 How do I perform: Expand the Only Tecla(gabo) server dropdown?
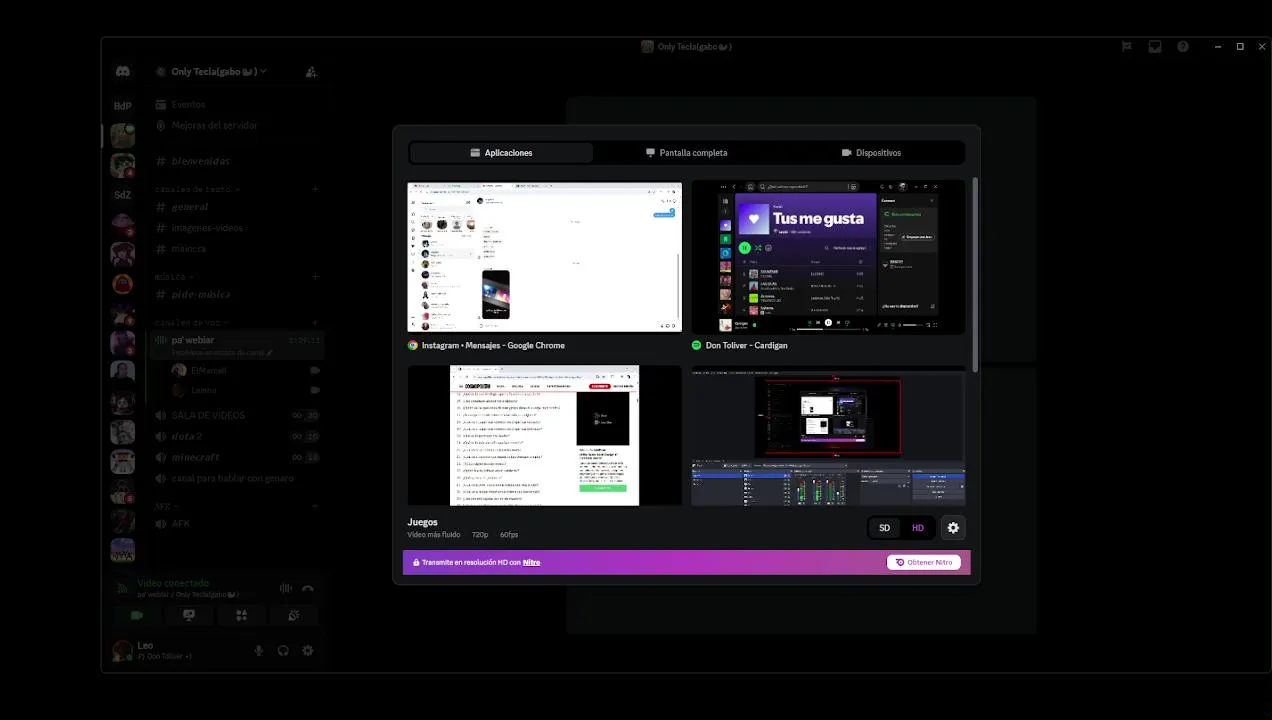(263, 72)
